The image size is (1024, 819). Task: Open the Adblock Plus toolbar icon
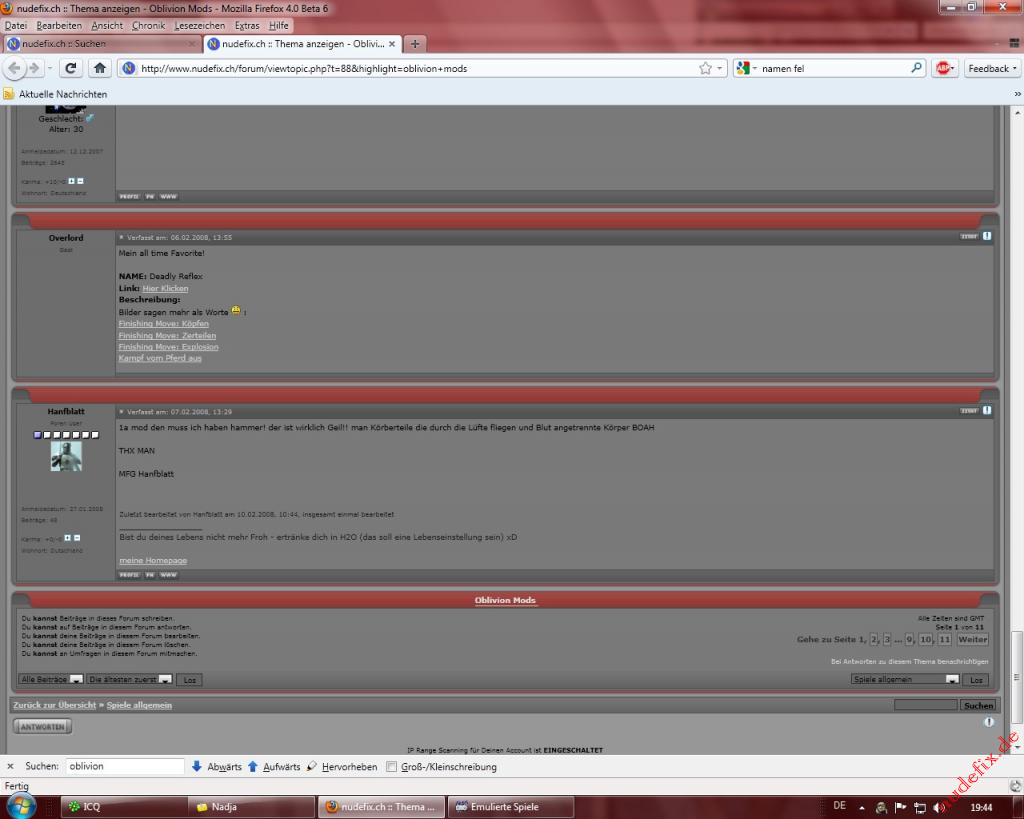[x=943, y=68]
